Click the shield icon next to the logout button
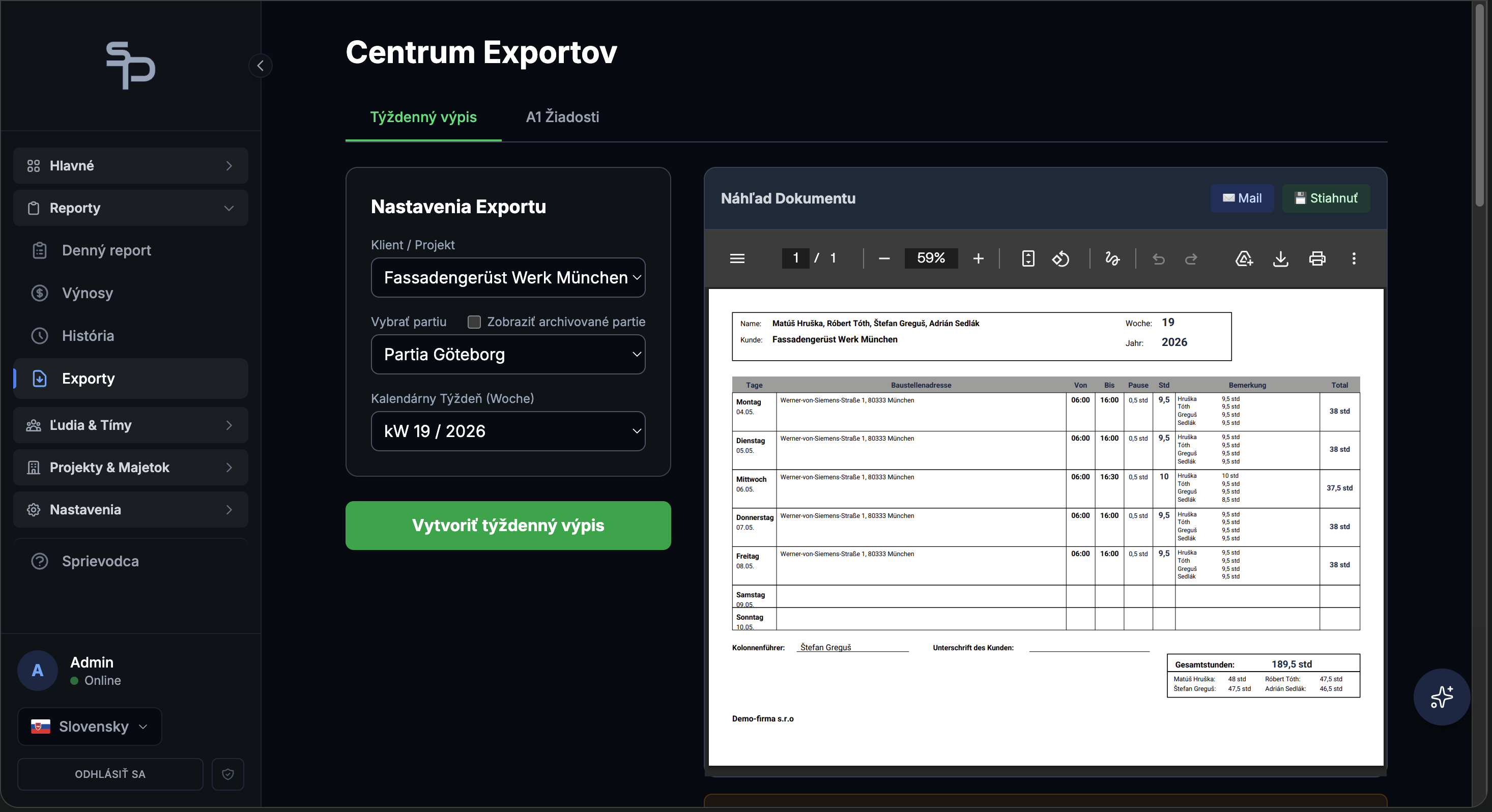The image size is (1492, 812). [227, 774]
